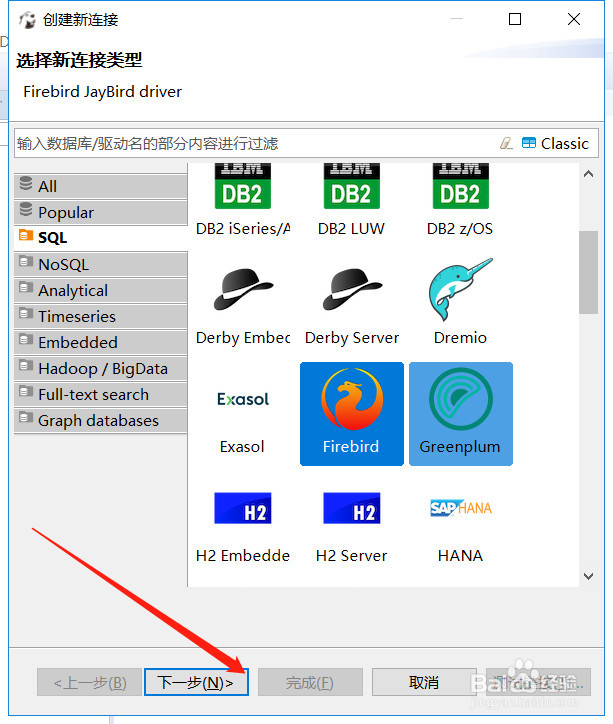Click the driver list scrollbar thumb
The image size is (613, 724).
(588, 272)
